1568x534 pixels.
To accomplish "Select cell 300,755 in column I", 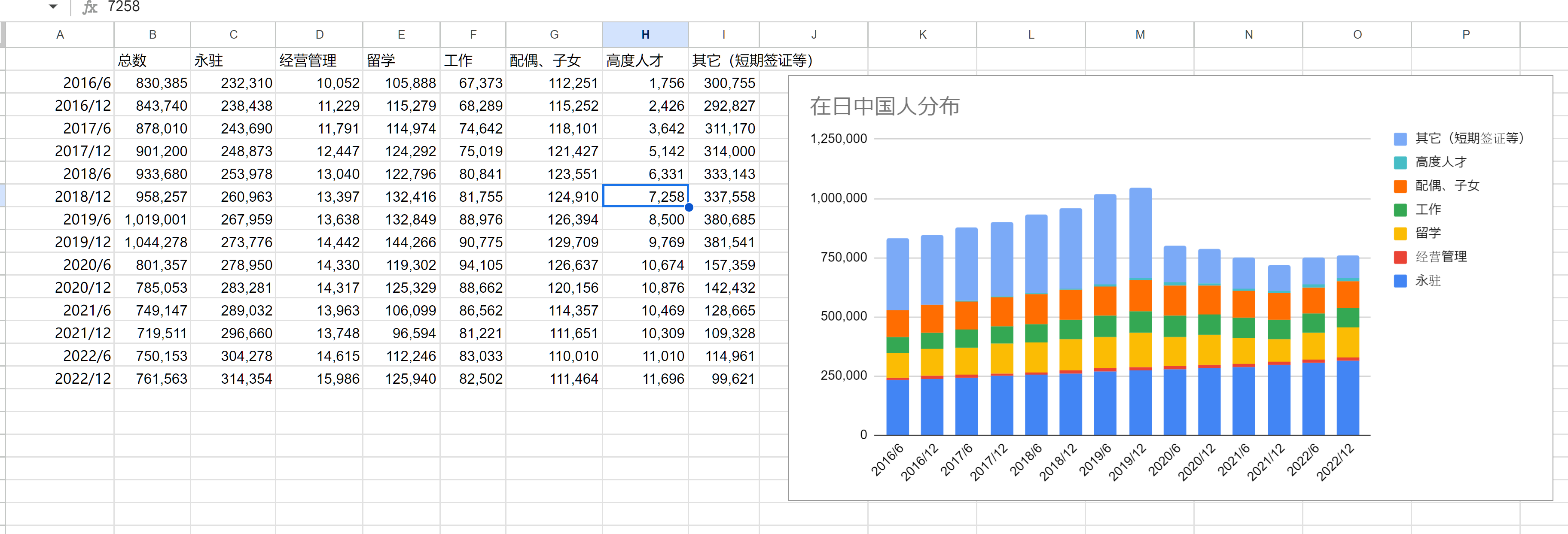I will tap(724, 83).
